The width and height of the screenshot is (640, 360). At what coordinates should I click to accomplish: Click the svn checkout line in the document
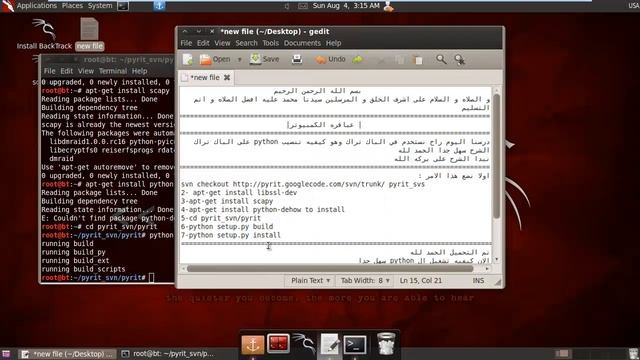[x=303, y=184]
